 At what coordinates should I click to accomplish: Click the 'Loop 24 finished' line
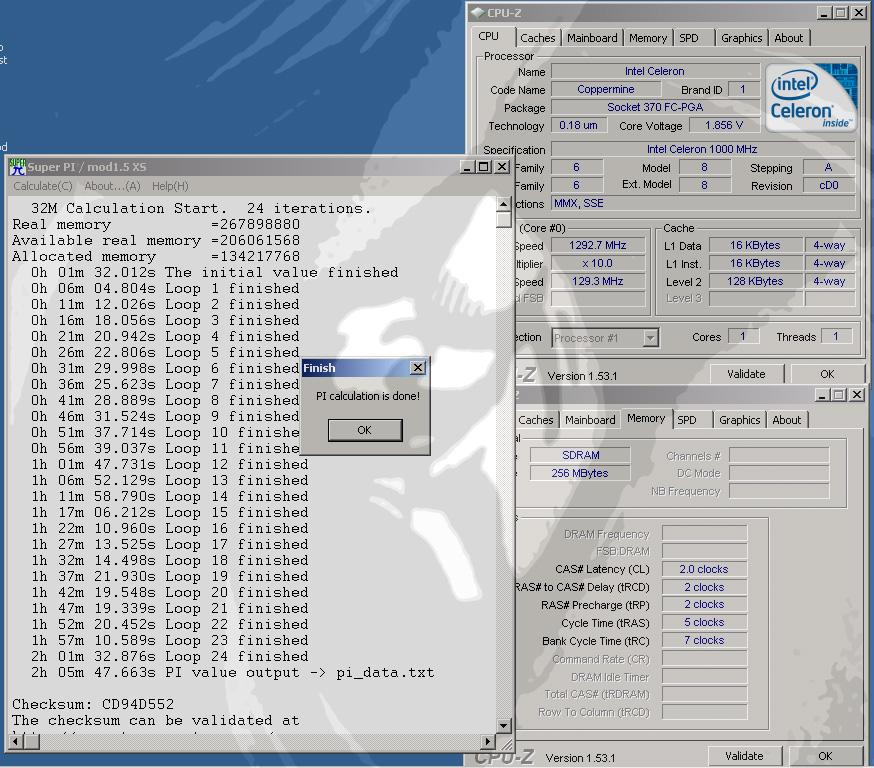pos(169,656)
